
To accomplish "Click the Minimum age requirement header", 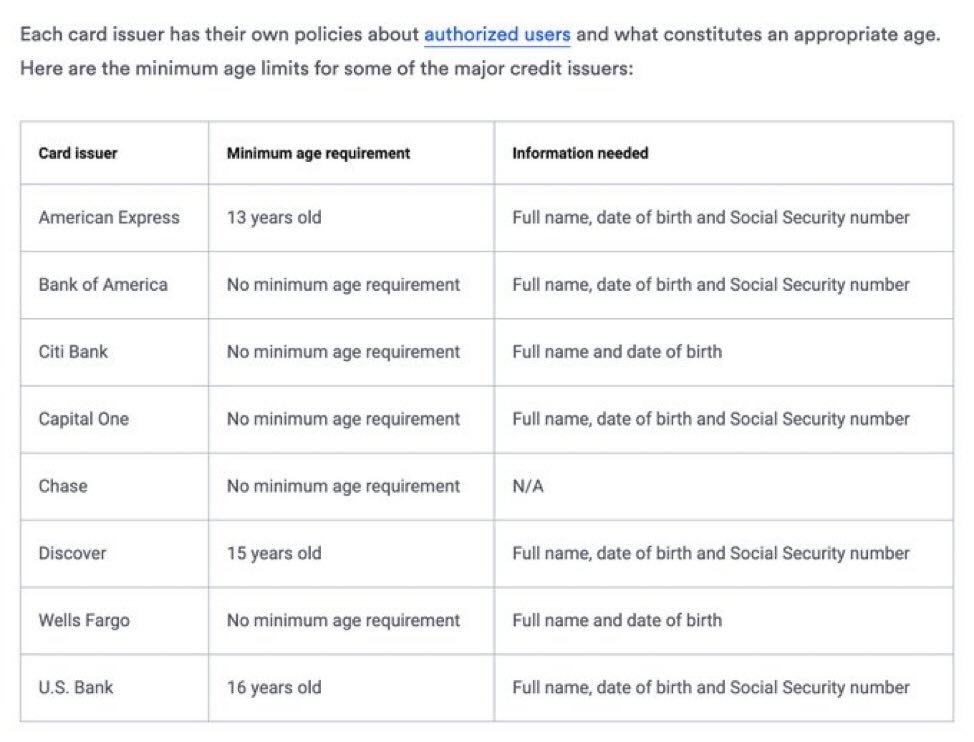I will (318, 153).
